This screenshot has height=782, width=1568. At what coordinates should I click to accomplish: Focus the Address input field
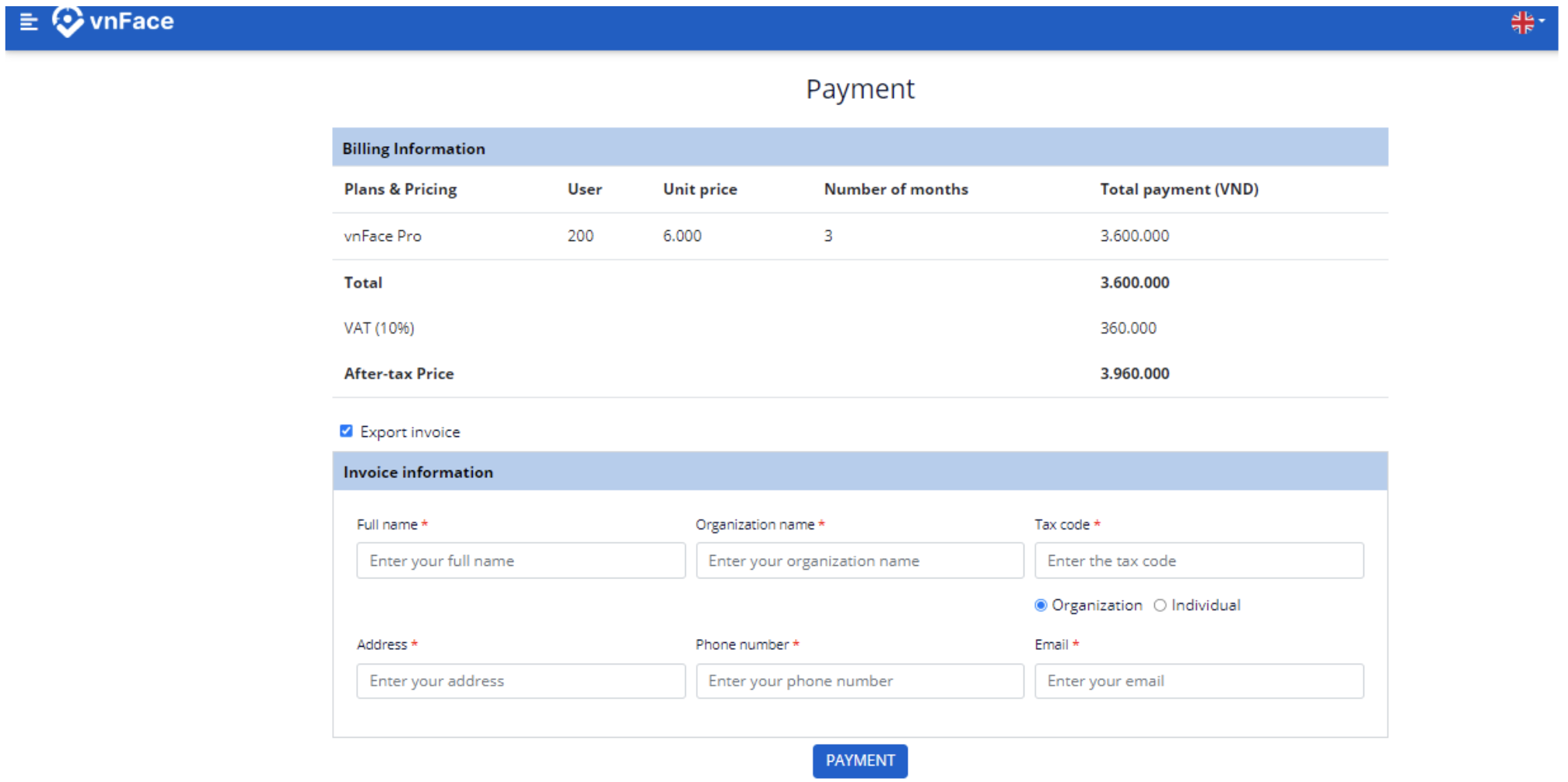[x=520, y=681]
